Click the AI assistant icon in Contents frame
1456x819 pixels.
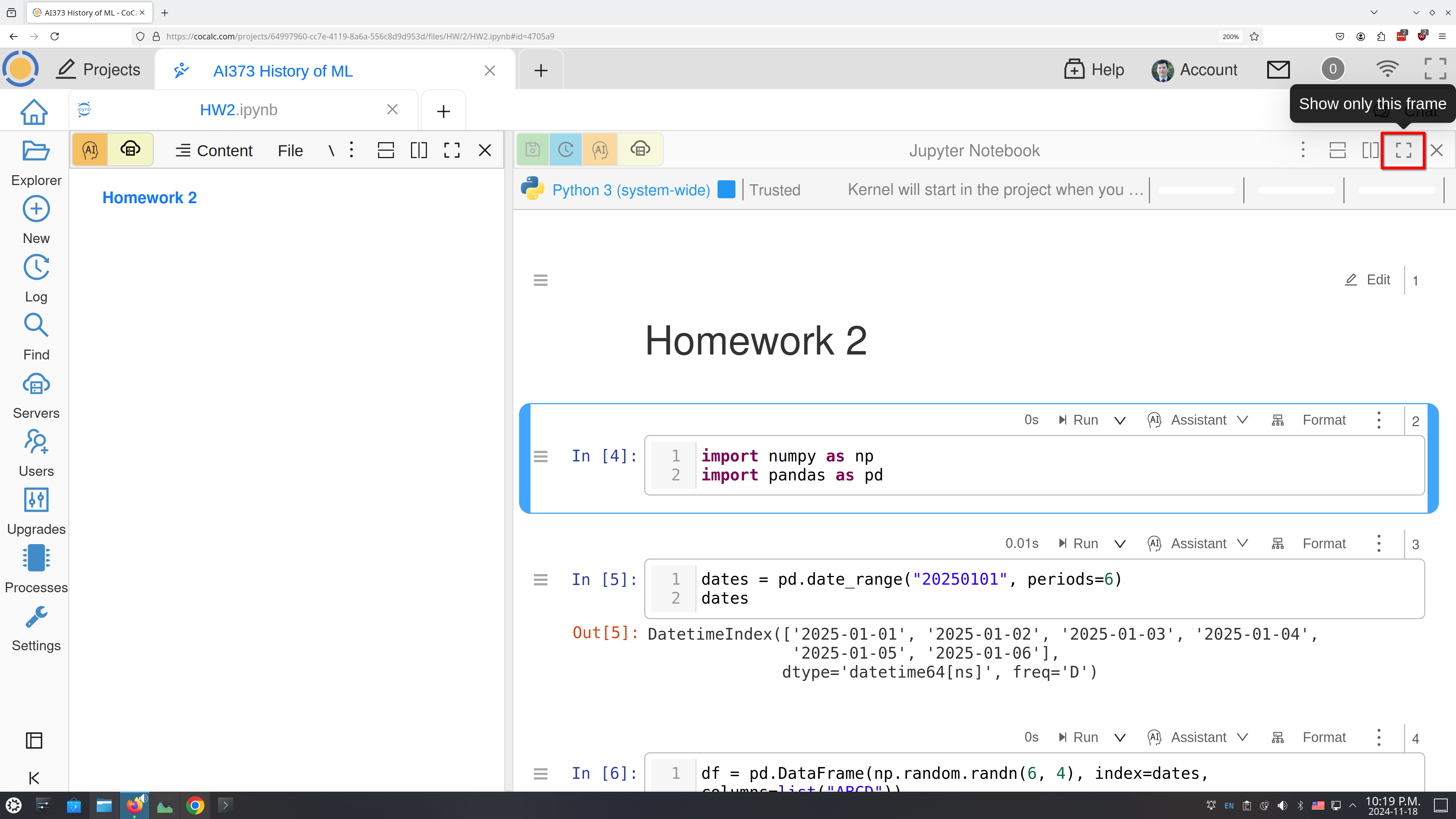pos(90,150)
